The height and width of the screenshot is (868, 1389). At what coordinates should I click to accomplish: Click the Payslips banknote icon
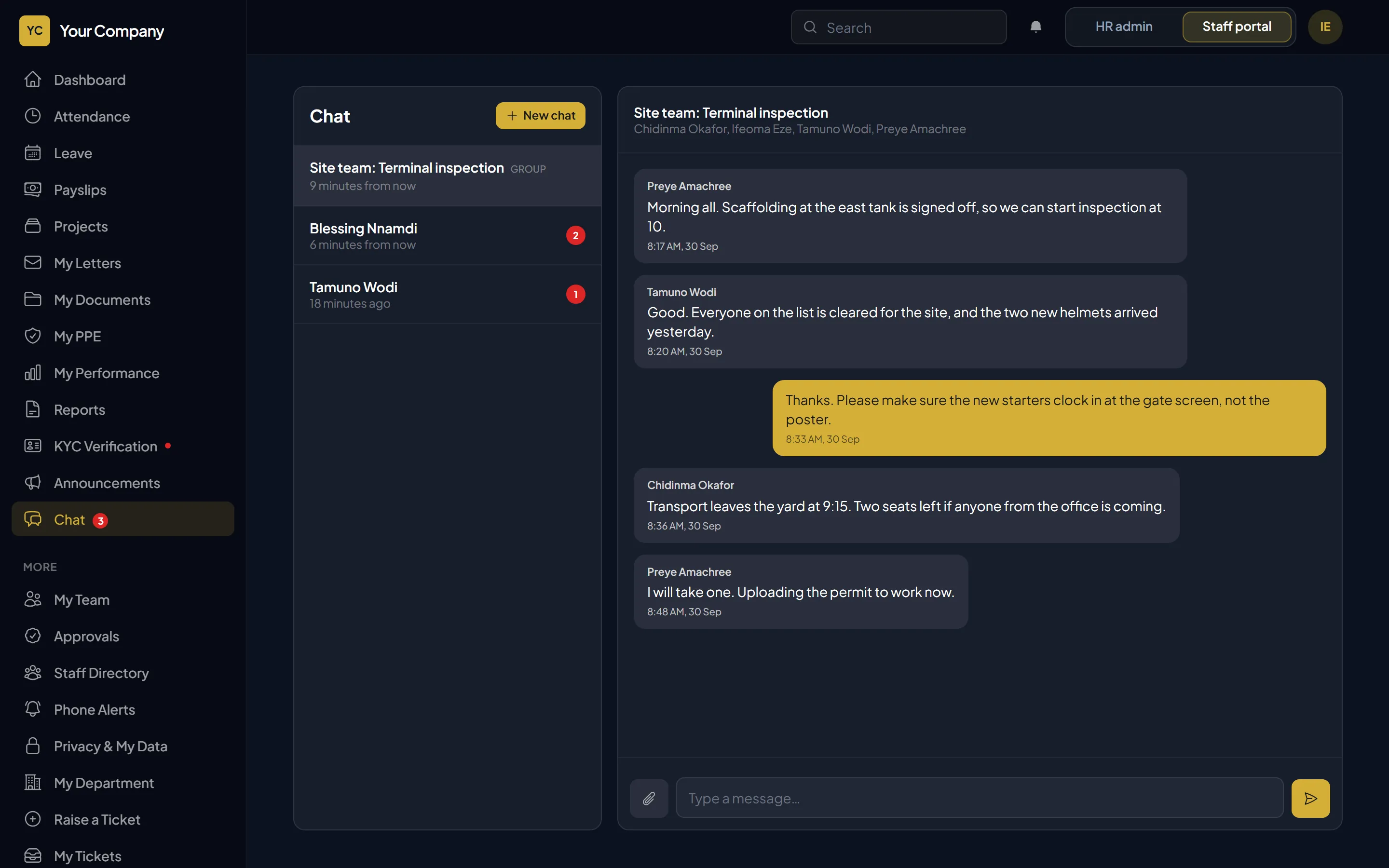pyautogui.click(x=33, y=190)
